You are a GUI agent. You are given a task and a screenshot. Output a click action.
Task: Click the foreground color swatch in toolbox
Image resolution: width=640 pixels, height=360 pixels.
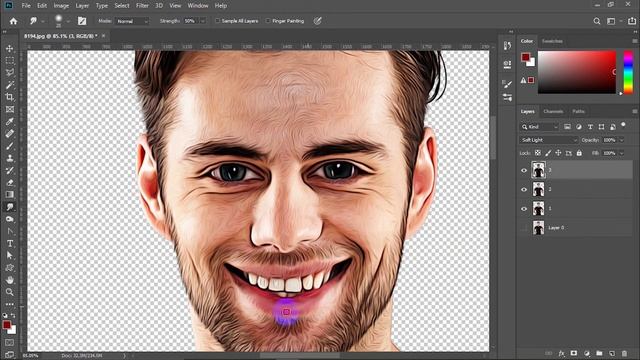click(x=7, y=325)
